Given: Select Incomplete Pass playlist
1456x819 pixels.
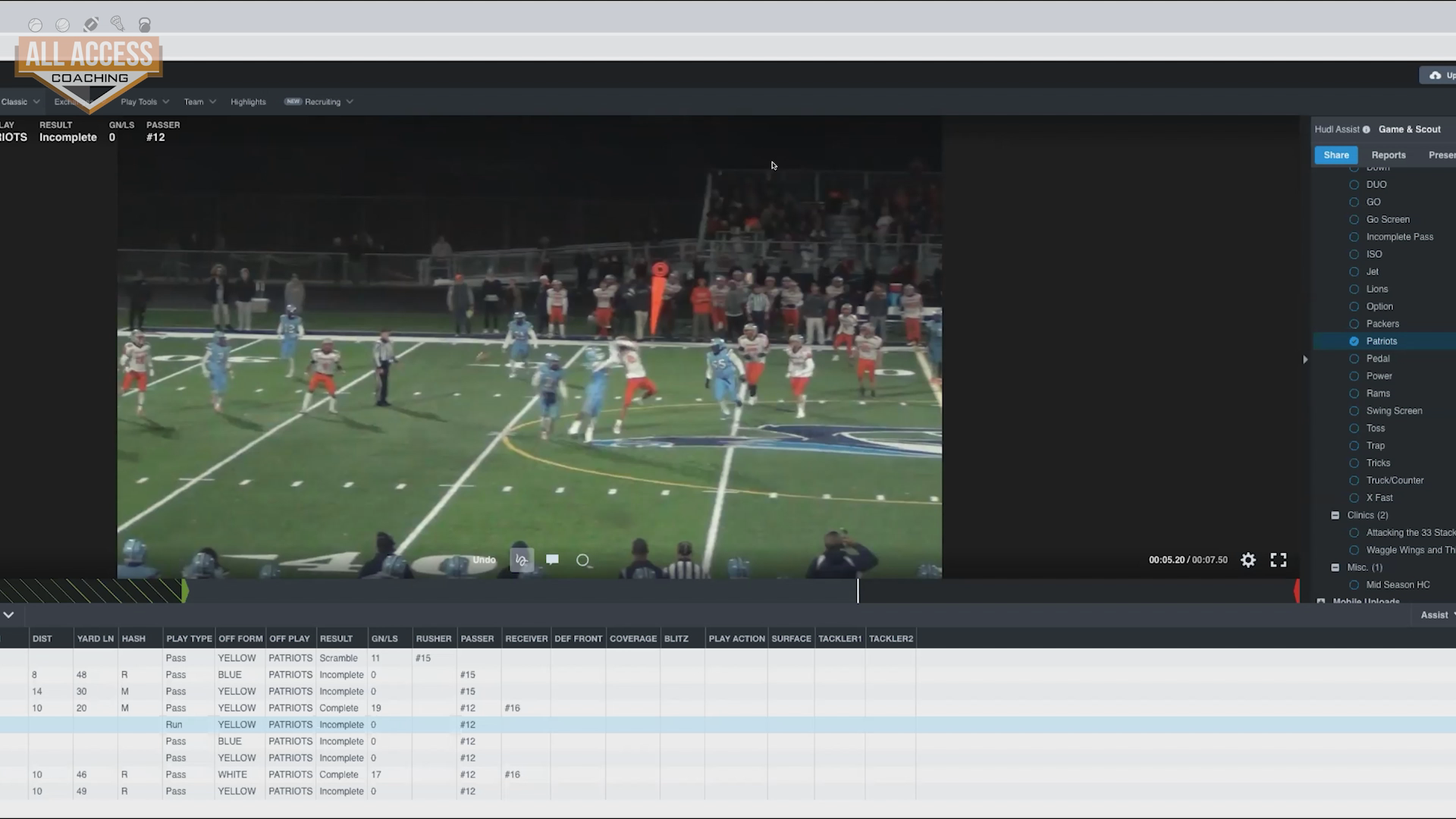Looking at the screenshot, I should pyautogui.click(x=1354, y=237).
